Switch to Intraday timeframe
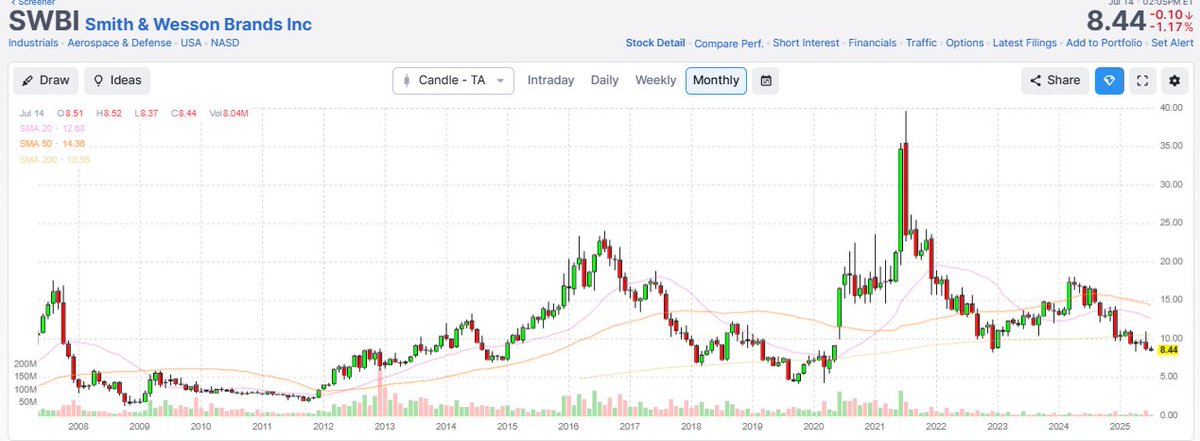The width and height of the screenshot is (1200, 441). [x=552, y=80]
